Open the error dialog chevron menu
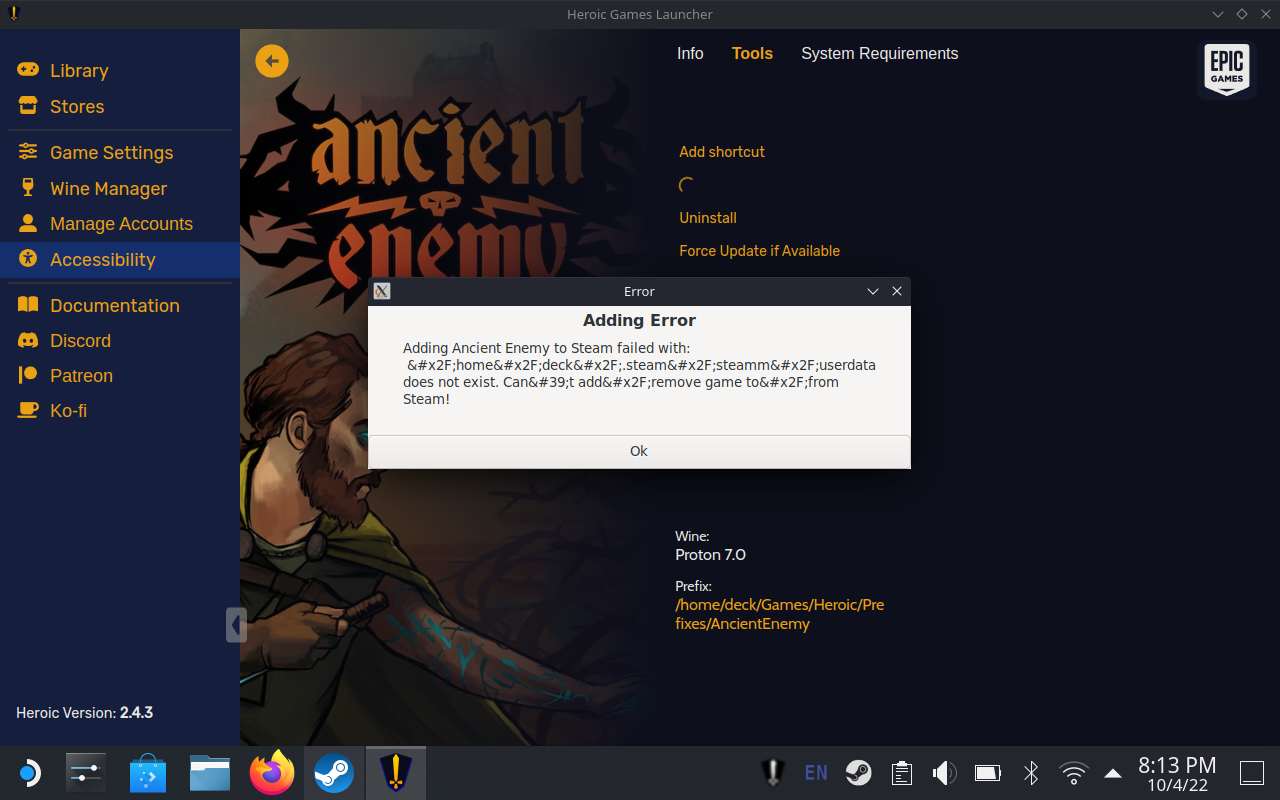Screen dimensions: 1280x800 click(x=873, y=291)
